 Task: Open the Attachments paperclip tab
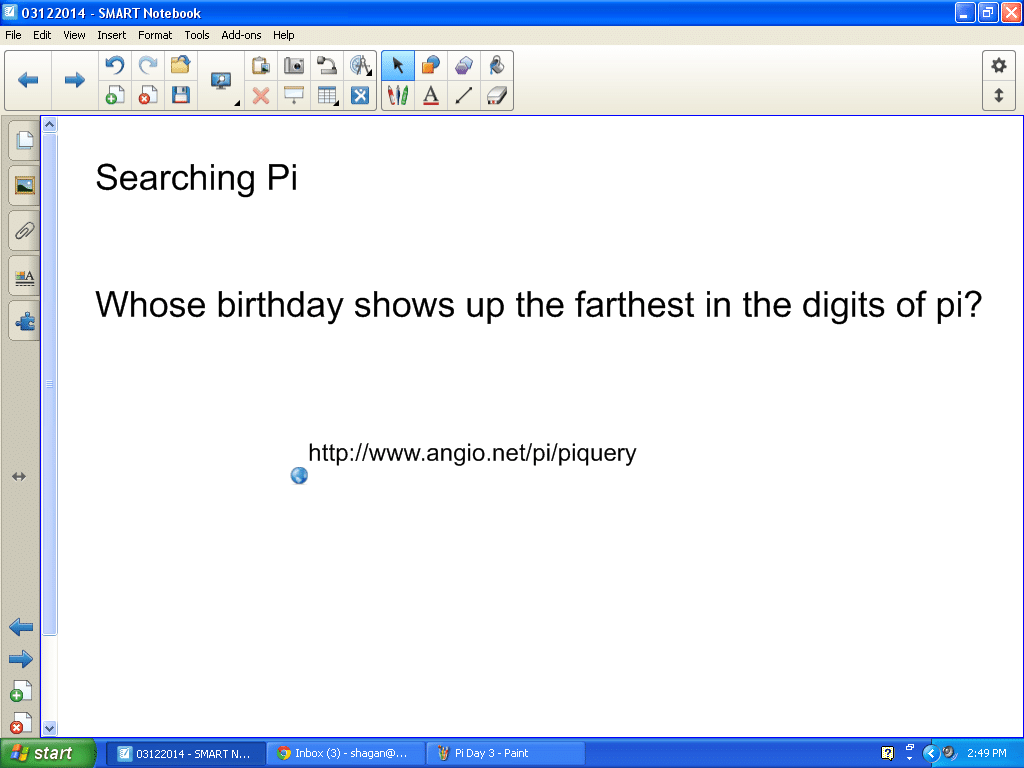pos(24,231)
